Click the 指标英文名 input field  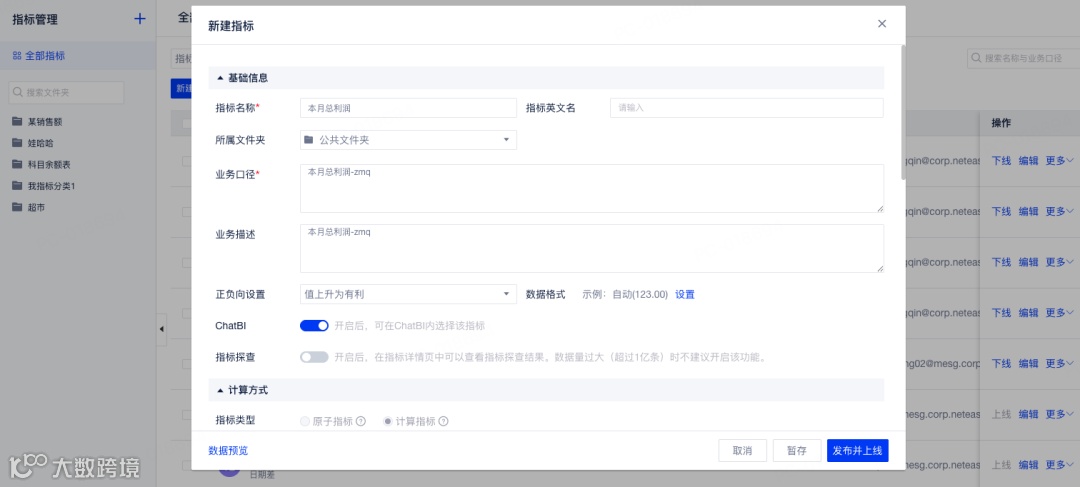pyautogui.click(x=747, y=108)
